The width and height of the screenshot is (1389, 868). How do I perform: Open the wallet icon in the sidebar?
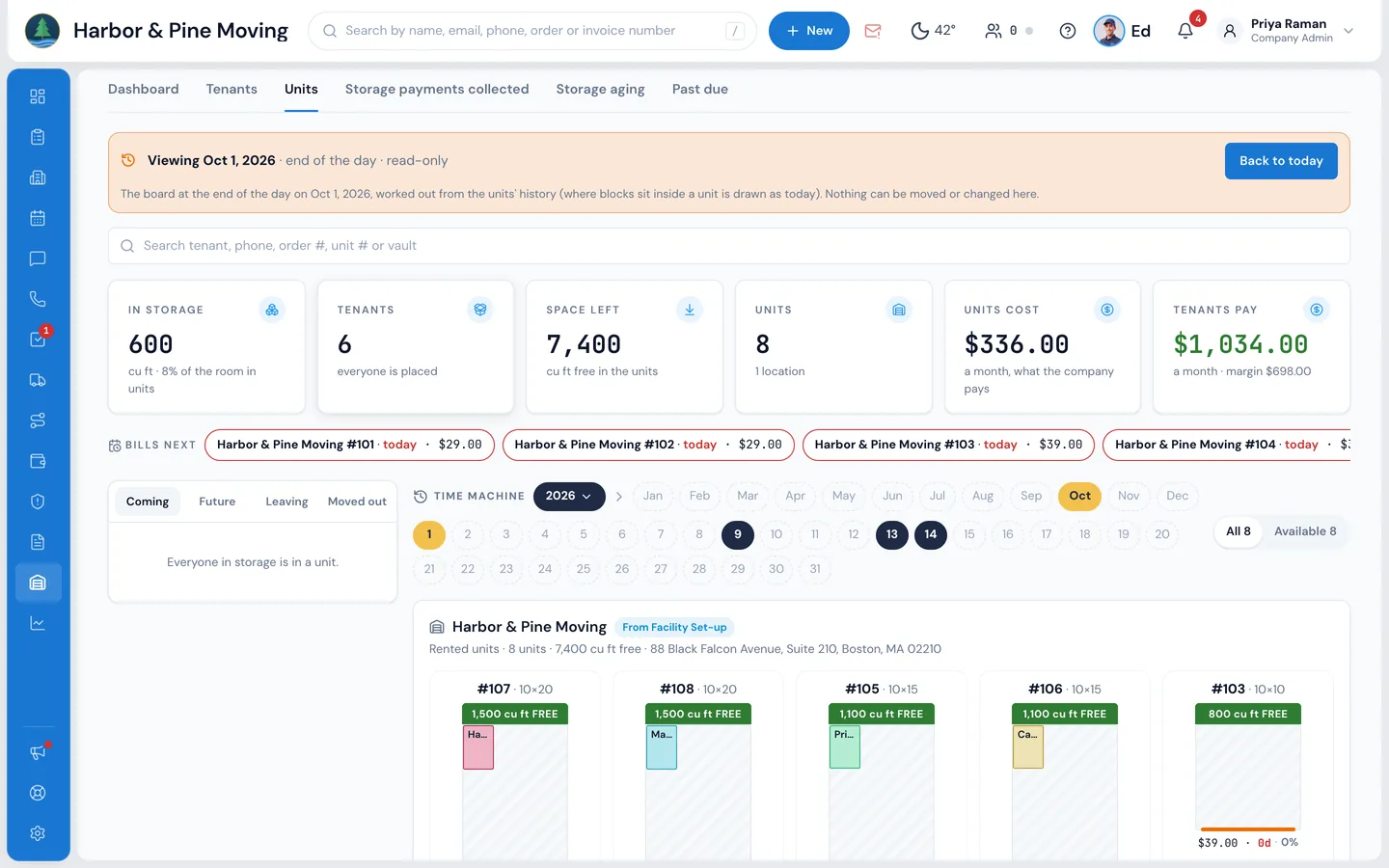coord(38,461)
